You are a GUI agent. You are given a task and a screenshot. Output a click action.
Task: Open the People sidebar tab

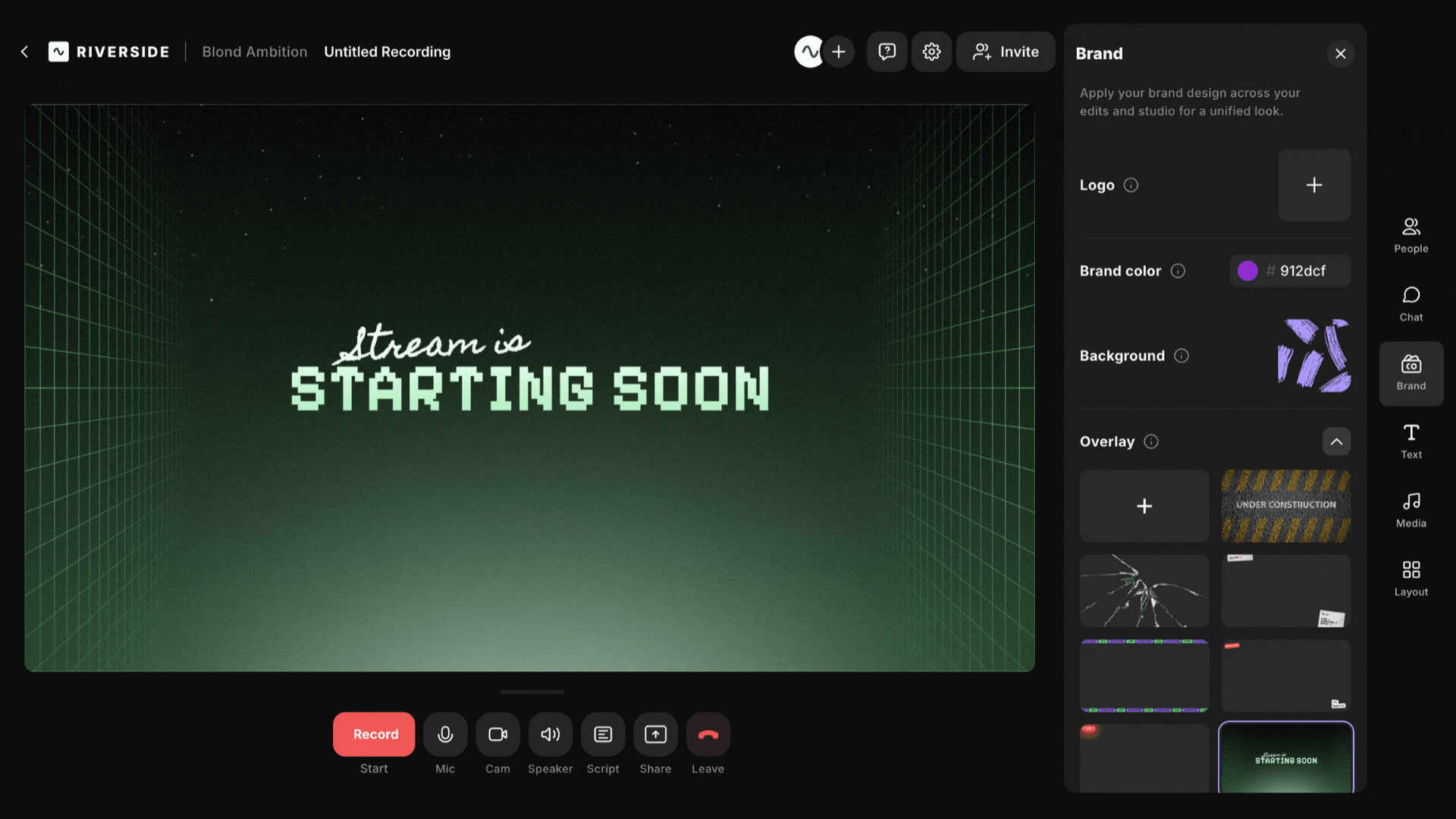point(1410,234)
